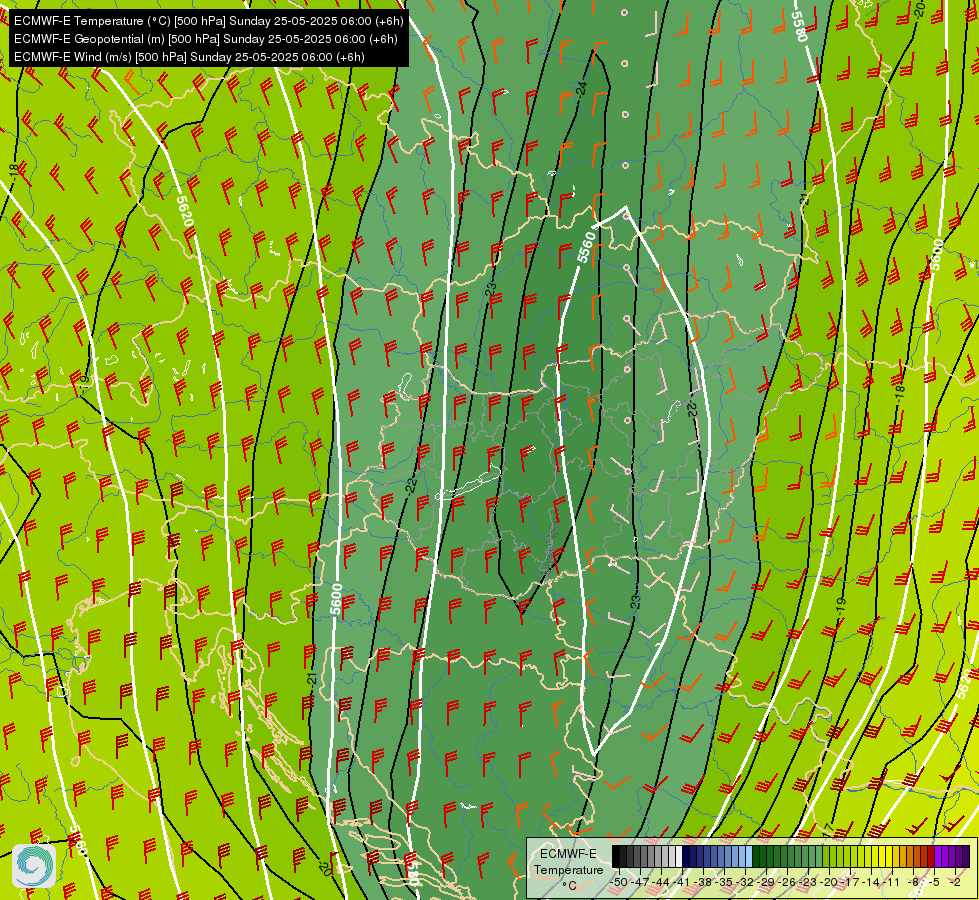Viewport: 979px width, 900px height.
Task: Click the -47 tick label on the legend
Action: pos(640,882)
